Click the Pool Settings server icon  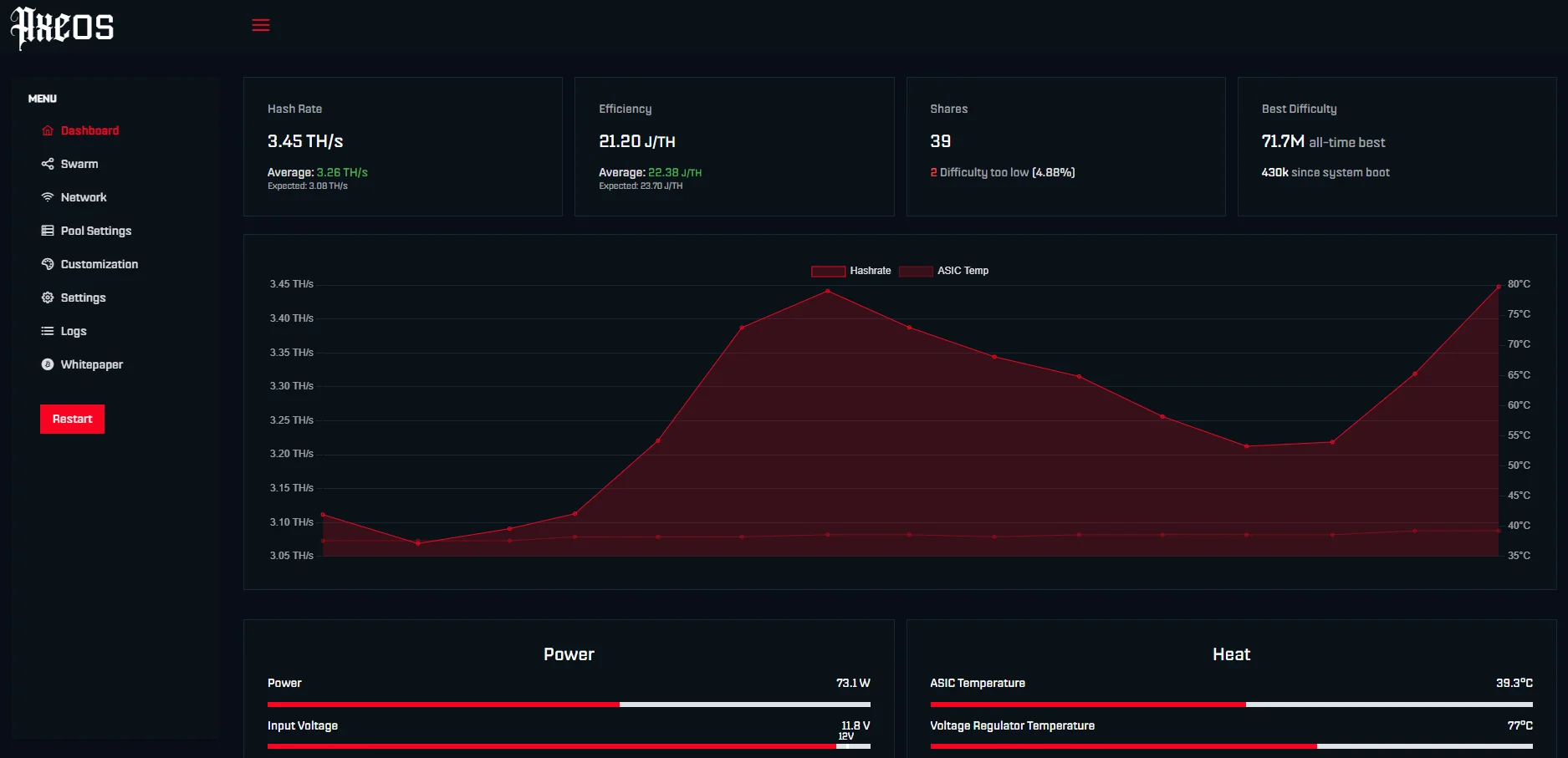(x=48, y=231)
